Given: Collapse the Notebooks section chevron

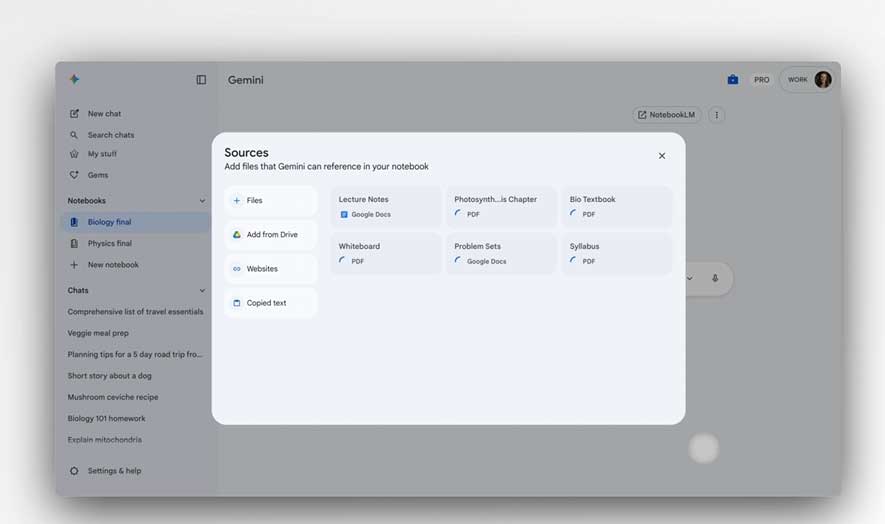Looking at the screenshot, I should [x=202, y=201].
